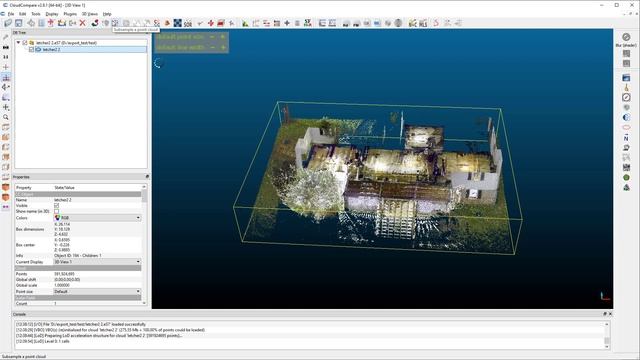Image resolution: width=640 pixels, height=360 pixels.
Task: Decrease default line width with minus
Action: (x=212, y=47)
